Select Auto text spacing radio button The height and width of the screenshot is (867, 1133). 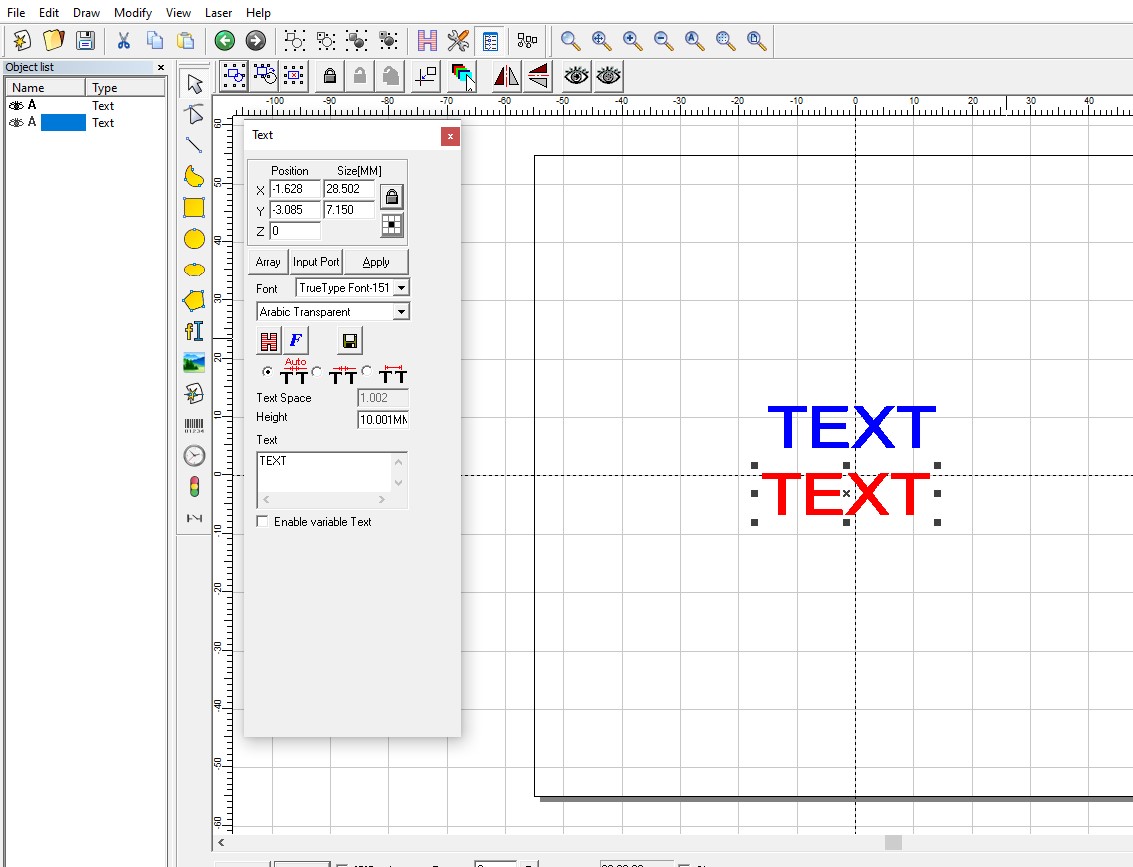tap(267, 371)
